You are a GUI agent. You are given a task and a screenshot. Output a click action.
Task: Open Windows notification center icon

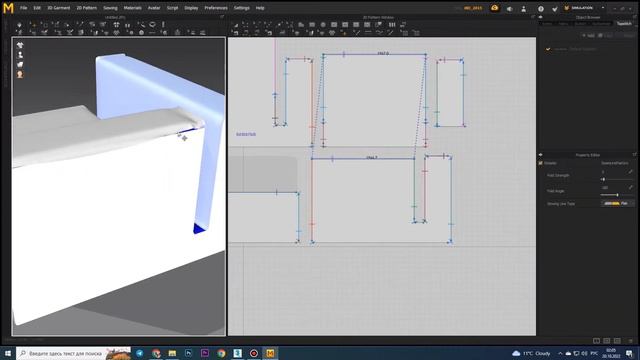click(630, 353)
